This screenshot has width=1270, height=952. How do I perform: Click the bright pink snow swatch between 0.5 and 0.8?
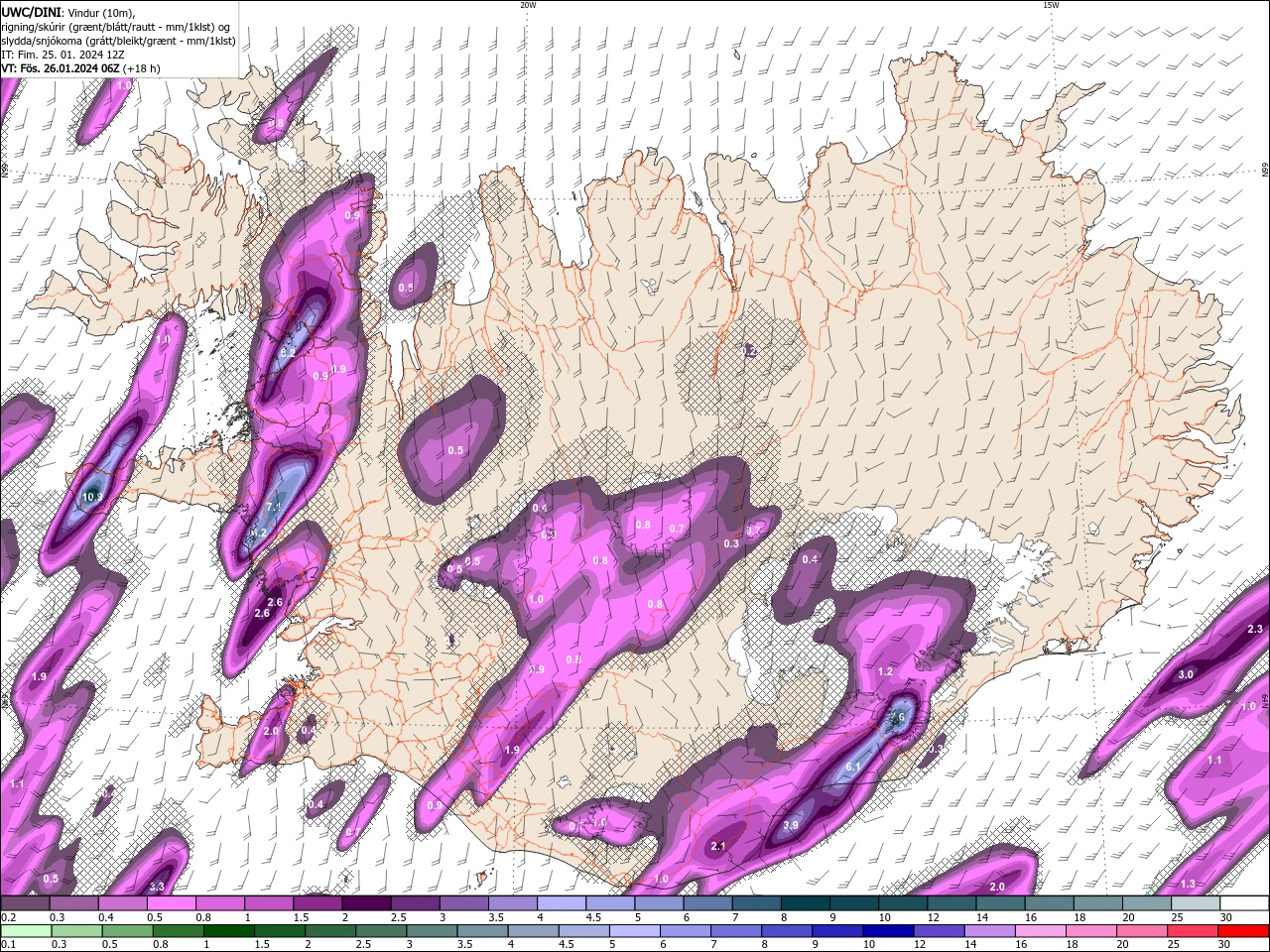tap(172, 903)
